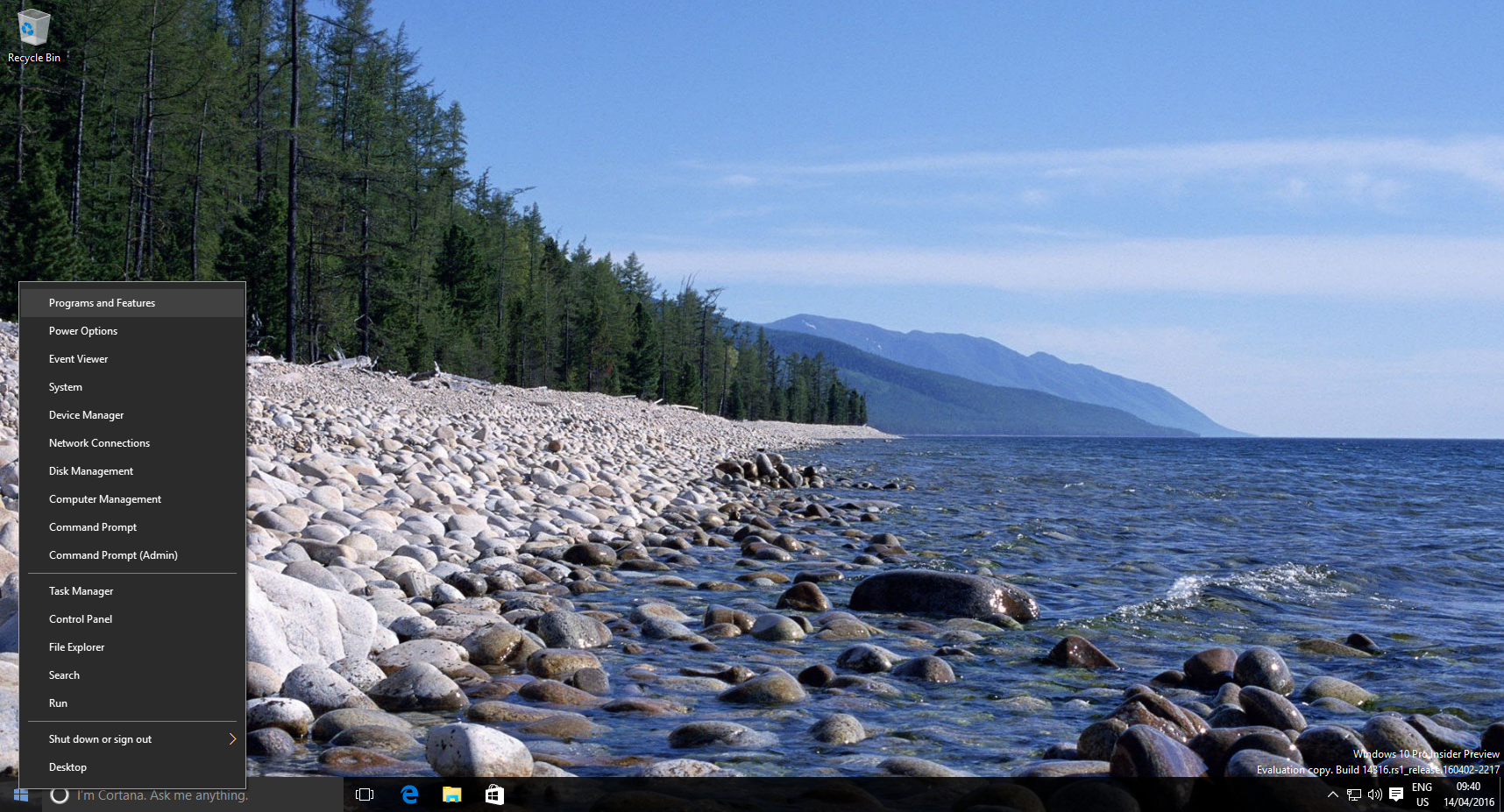
Task: Click the ENG US language indicator
Action: coord(1422,795)
